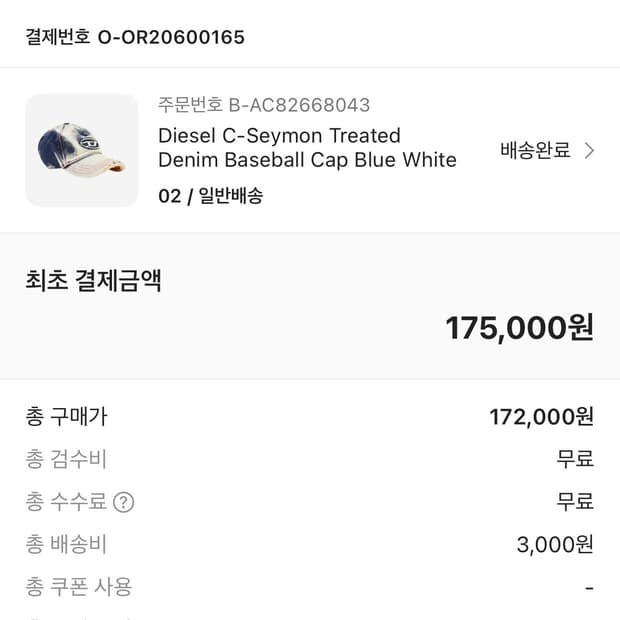
Task: Tap the 3,000원 shipping fee amount
Action: tap(555, 544)
